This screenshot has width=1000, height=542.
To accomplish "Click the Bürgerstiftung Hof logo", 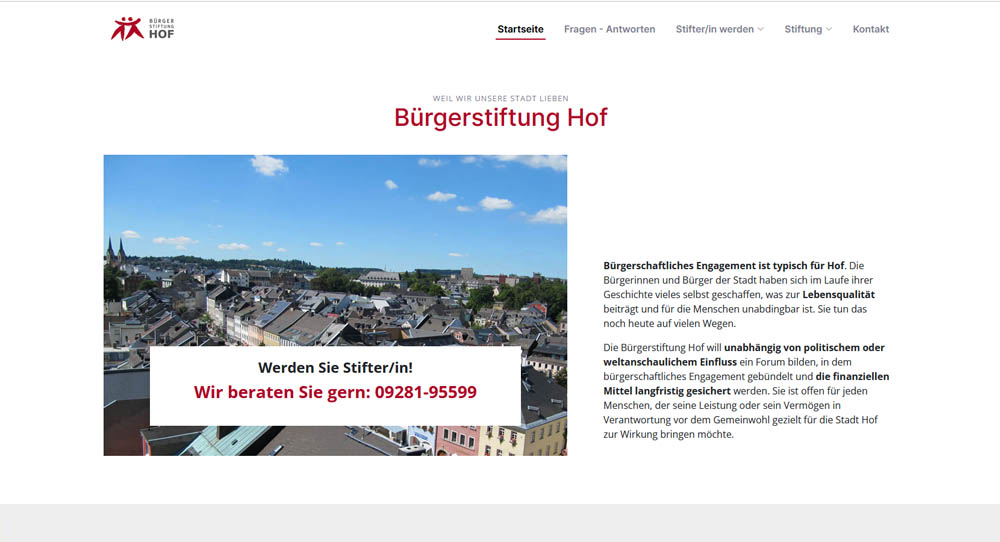I will 142,29.
